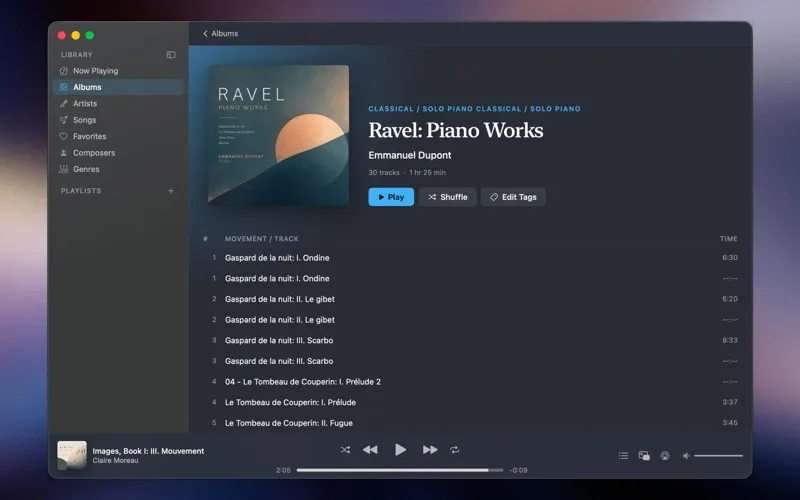
Task: Select Le gibet track with 6:20 duration
Action: click(x=470, y=299)
